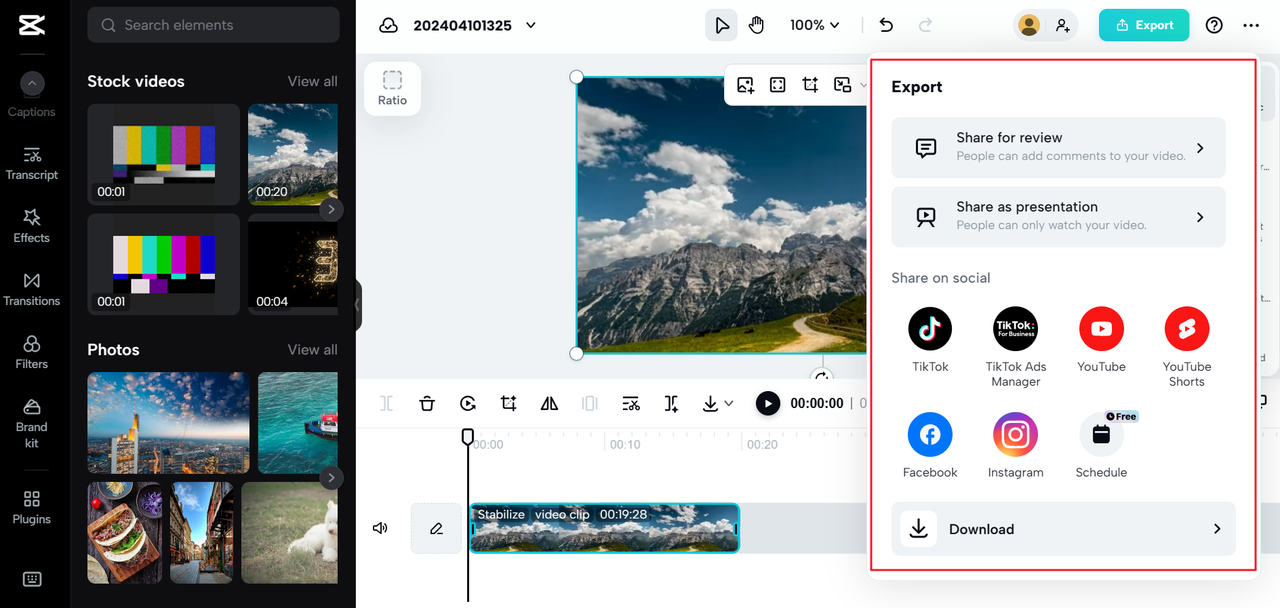Select the mountain sky stock video 00:20

293,154
